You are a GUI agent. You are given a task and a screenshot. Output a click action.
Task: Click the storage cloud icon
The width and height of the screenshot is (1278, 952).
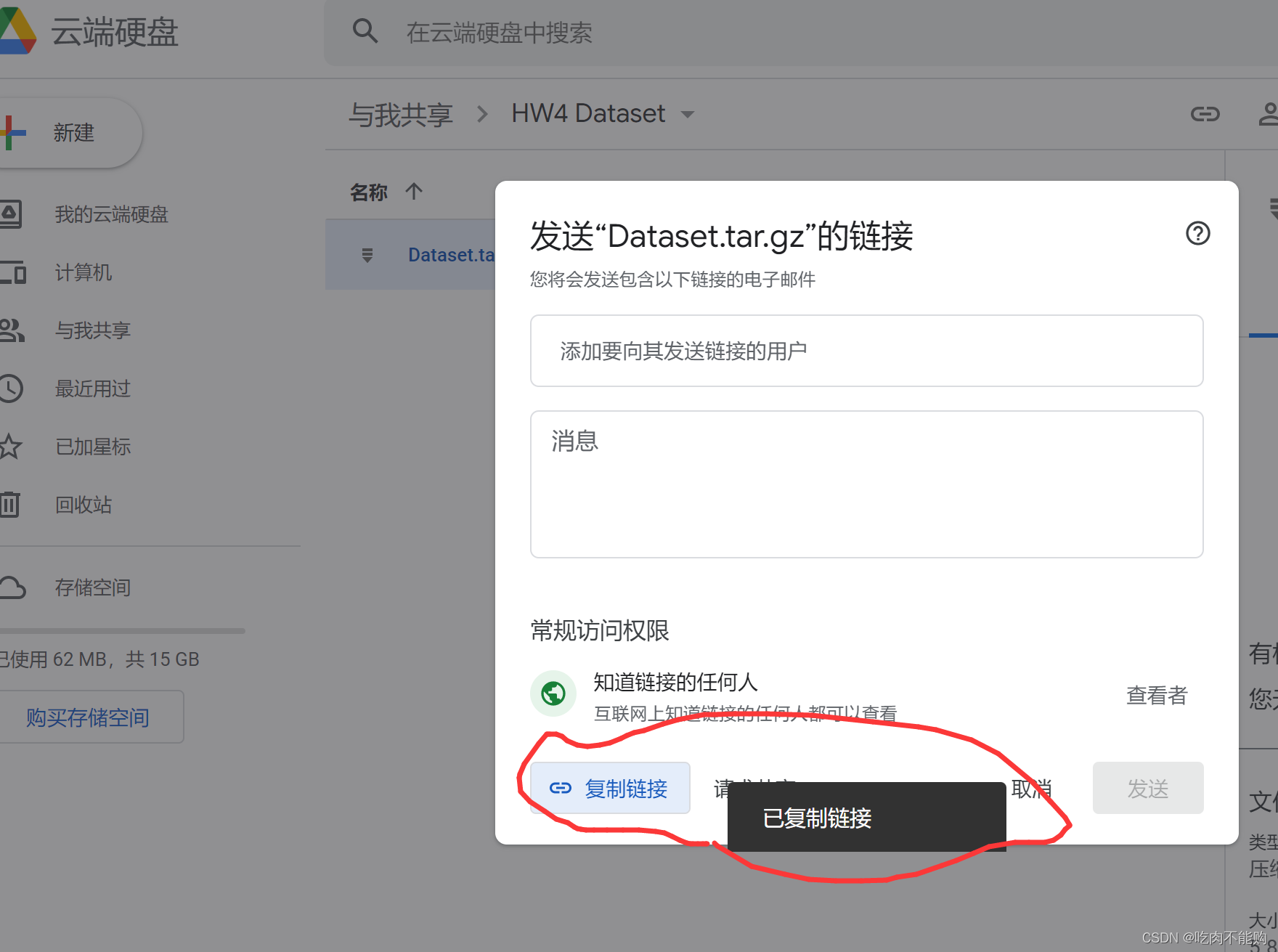click(x=12, y=587)
